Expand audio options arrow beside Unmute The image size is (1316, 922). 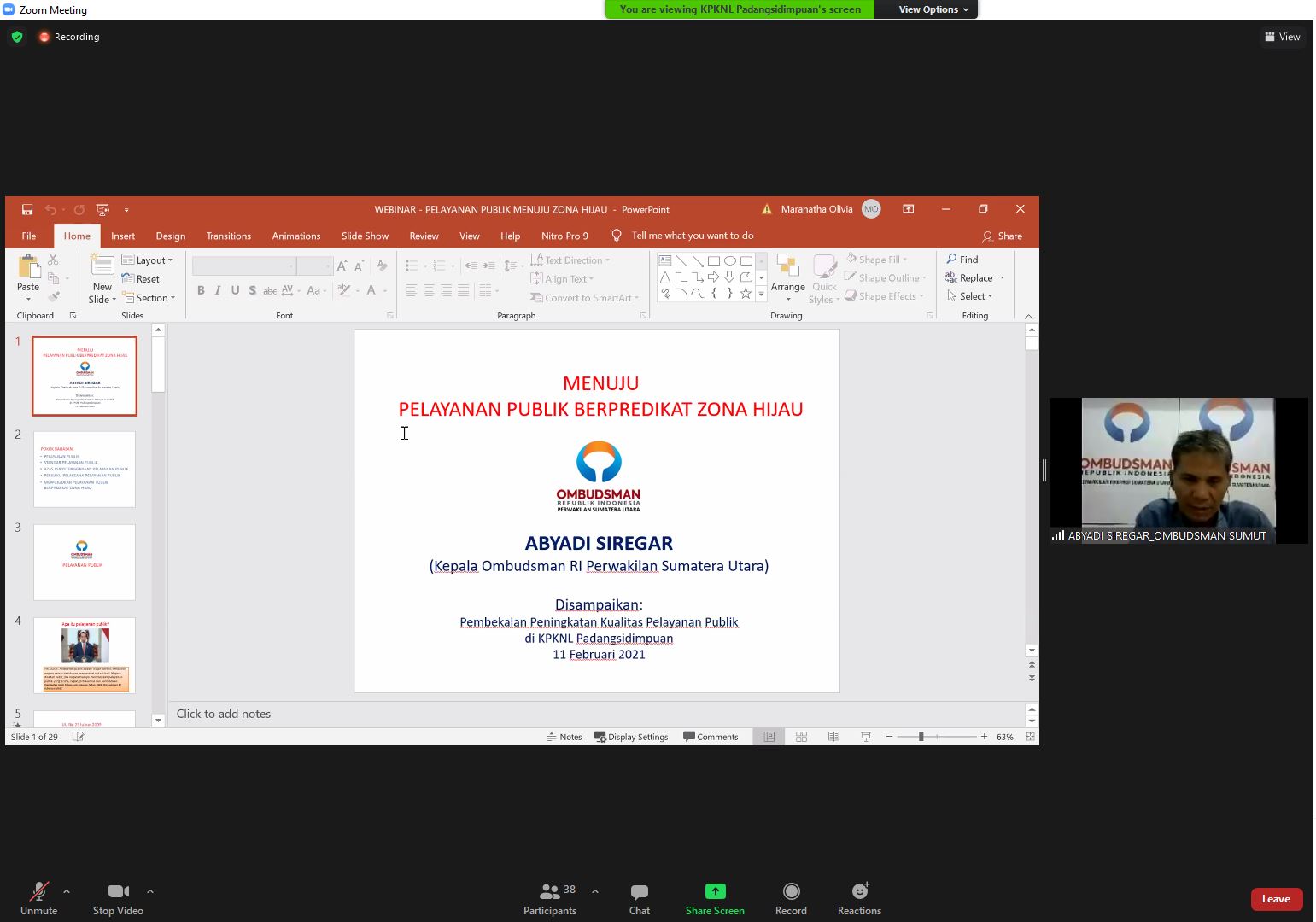pos(67,891)
